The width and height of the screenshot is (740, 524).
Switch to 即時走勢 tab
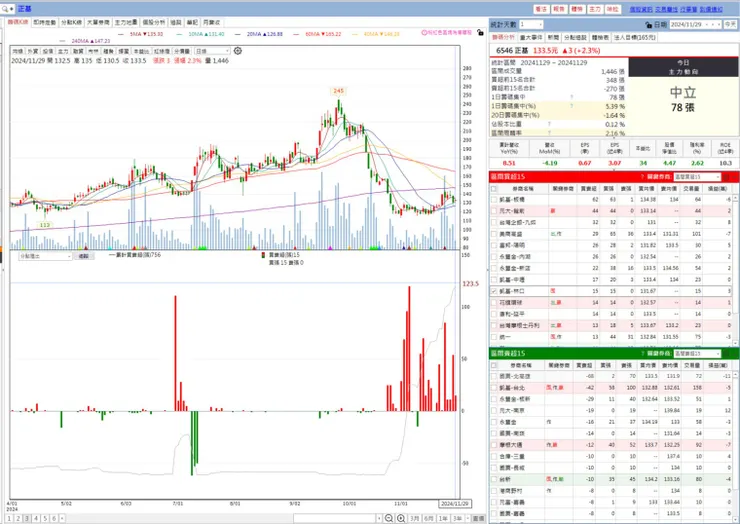(x=45, y=22)
